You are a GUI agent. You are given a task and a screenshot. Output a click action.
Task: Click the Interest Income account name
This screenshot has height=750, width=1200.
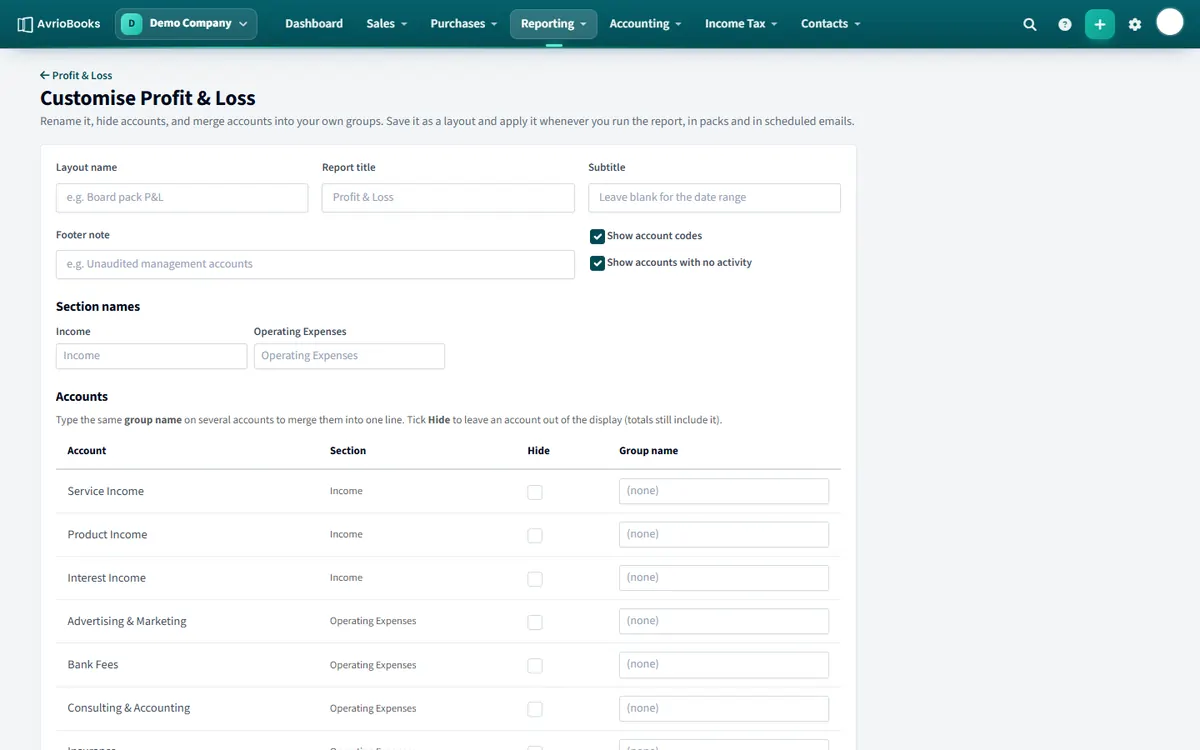click(x=106, y=578)
